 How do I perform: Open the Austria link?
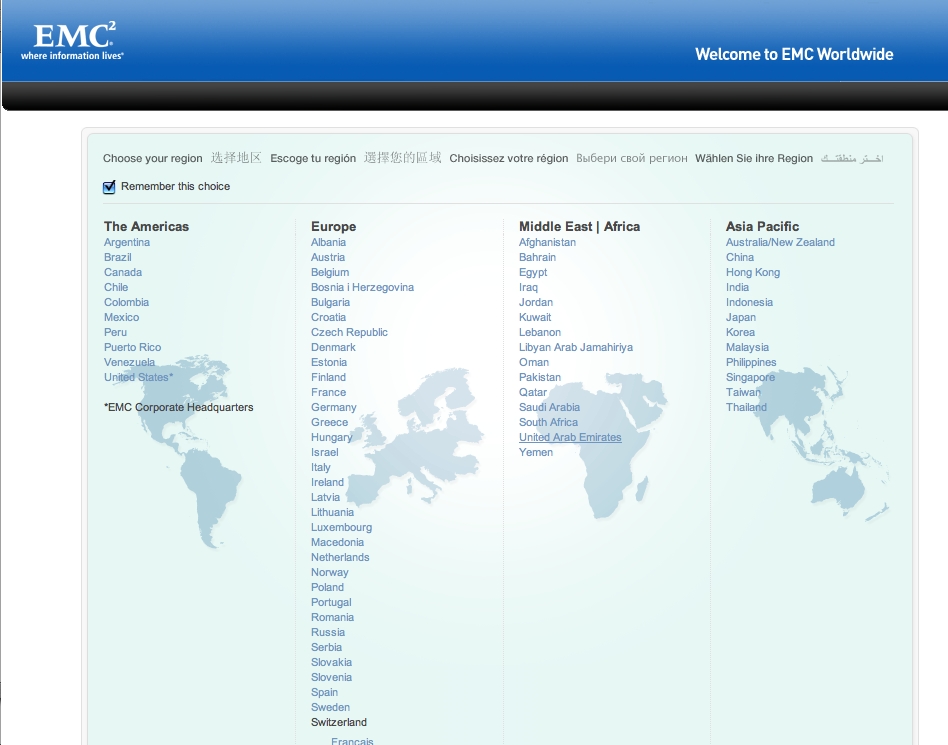click(328, 258)
